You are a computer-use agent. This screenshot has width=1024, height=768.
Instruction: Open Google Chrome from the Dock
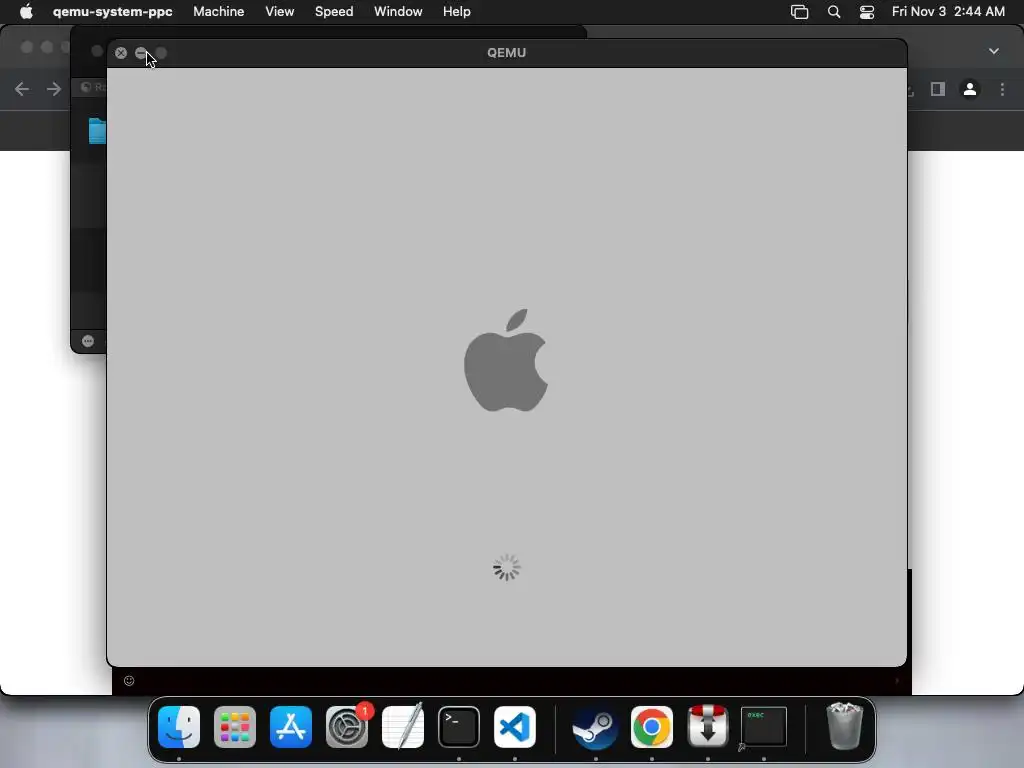tap(652, 727)
